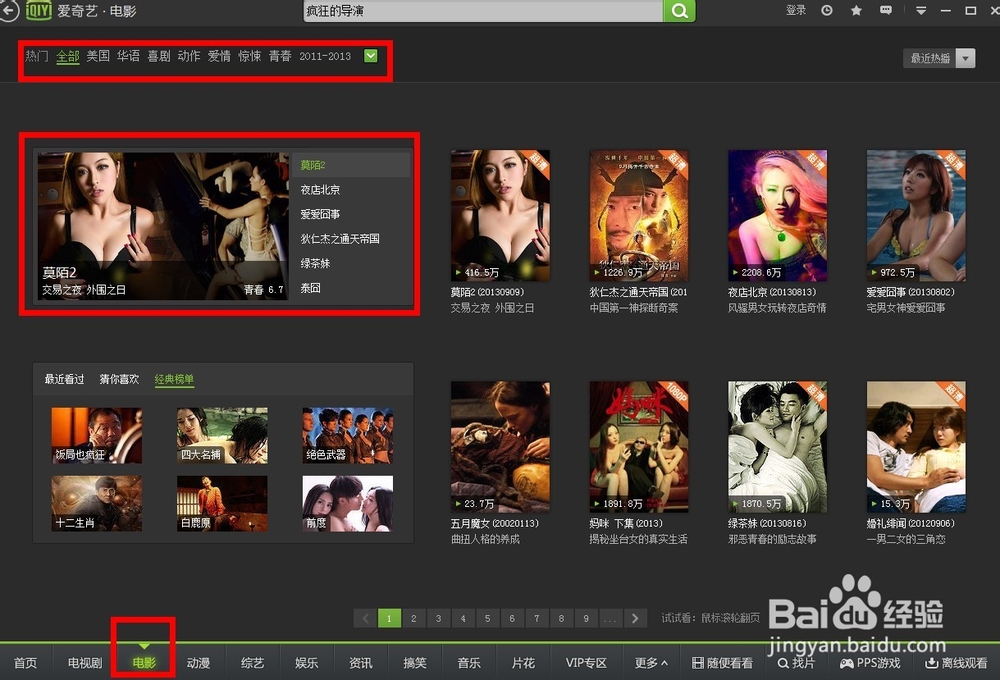Open viewing history via clock icon
Screen dimensions: 1000x680
click(827, 11)
